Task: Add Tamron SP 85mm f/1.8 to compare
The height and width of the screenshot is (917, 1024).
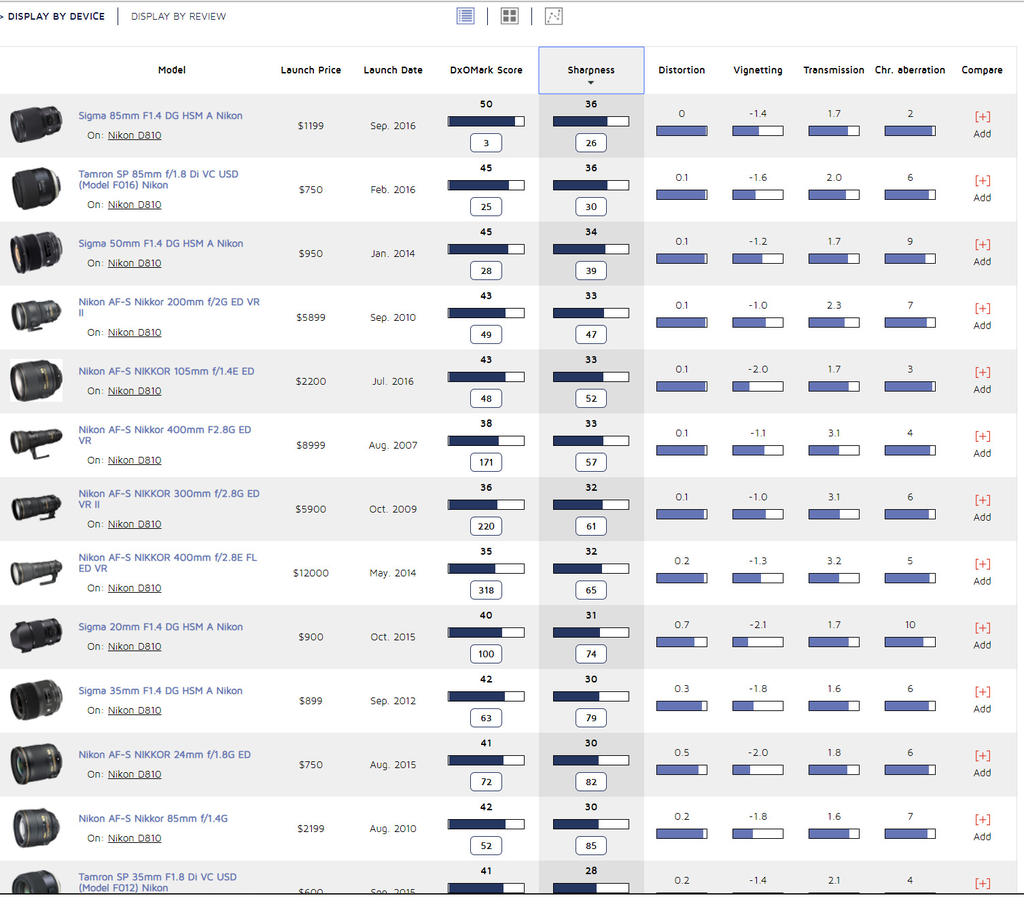Action: point(982,188)
